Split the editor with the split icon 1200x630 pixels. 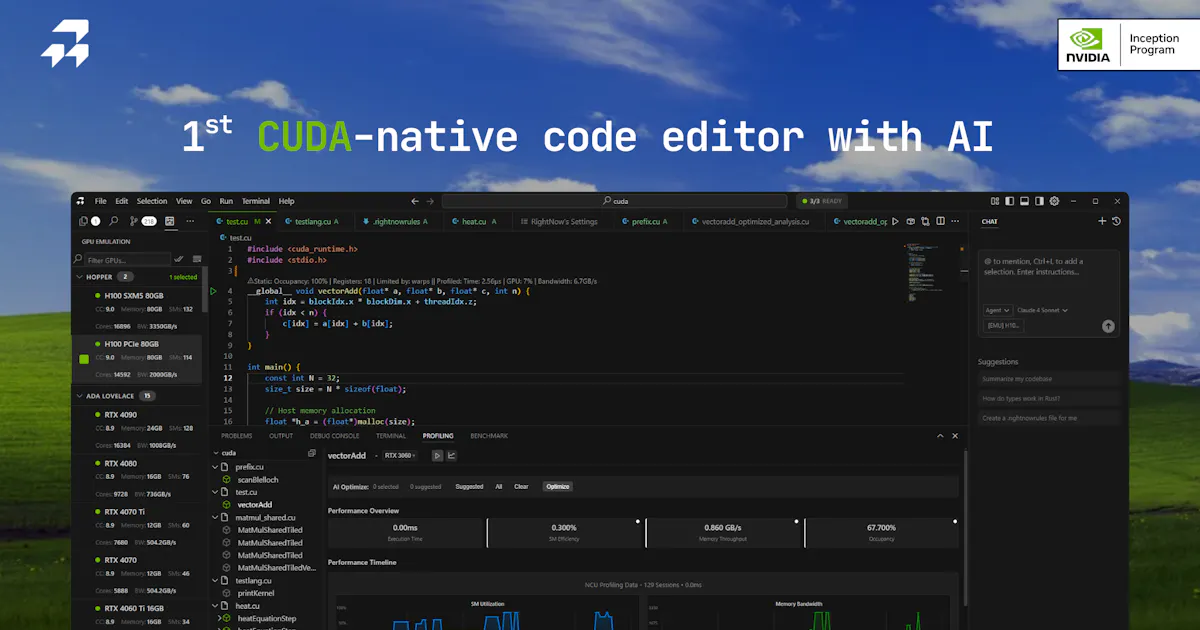click(939, 221)
